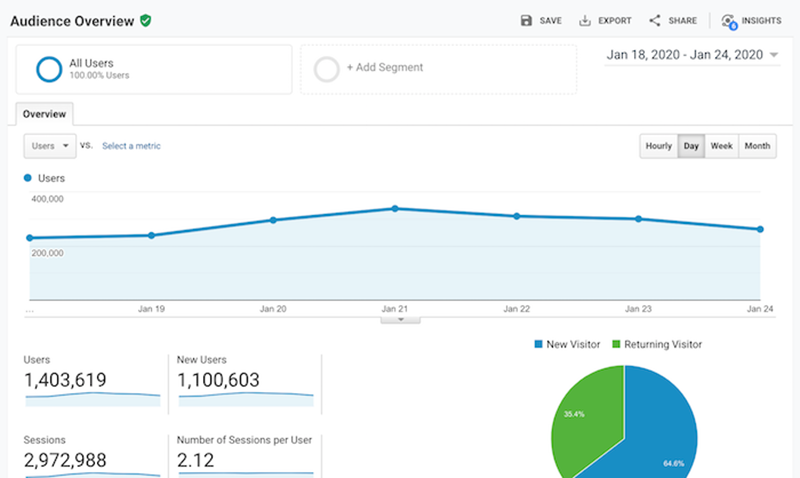The width and height of the screenshot is (800, 478).
Task: Click the Users legend dot above chart
Action: coord(28,178)
